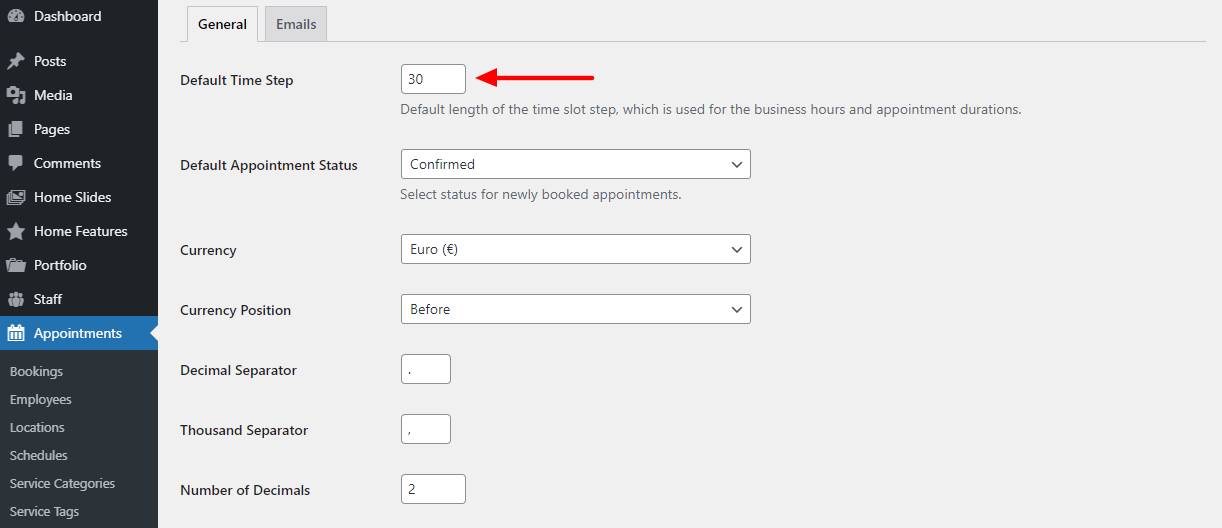Click the Home Slides images icon

[16, 197]
